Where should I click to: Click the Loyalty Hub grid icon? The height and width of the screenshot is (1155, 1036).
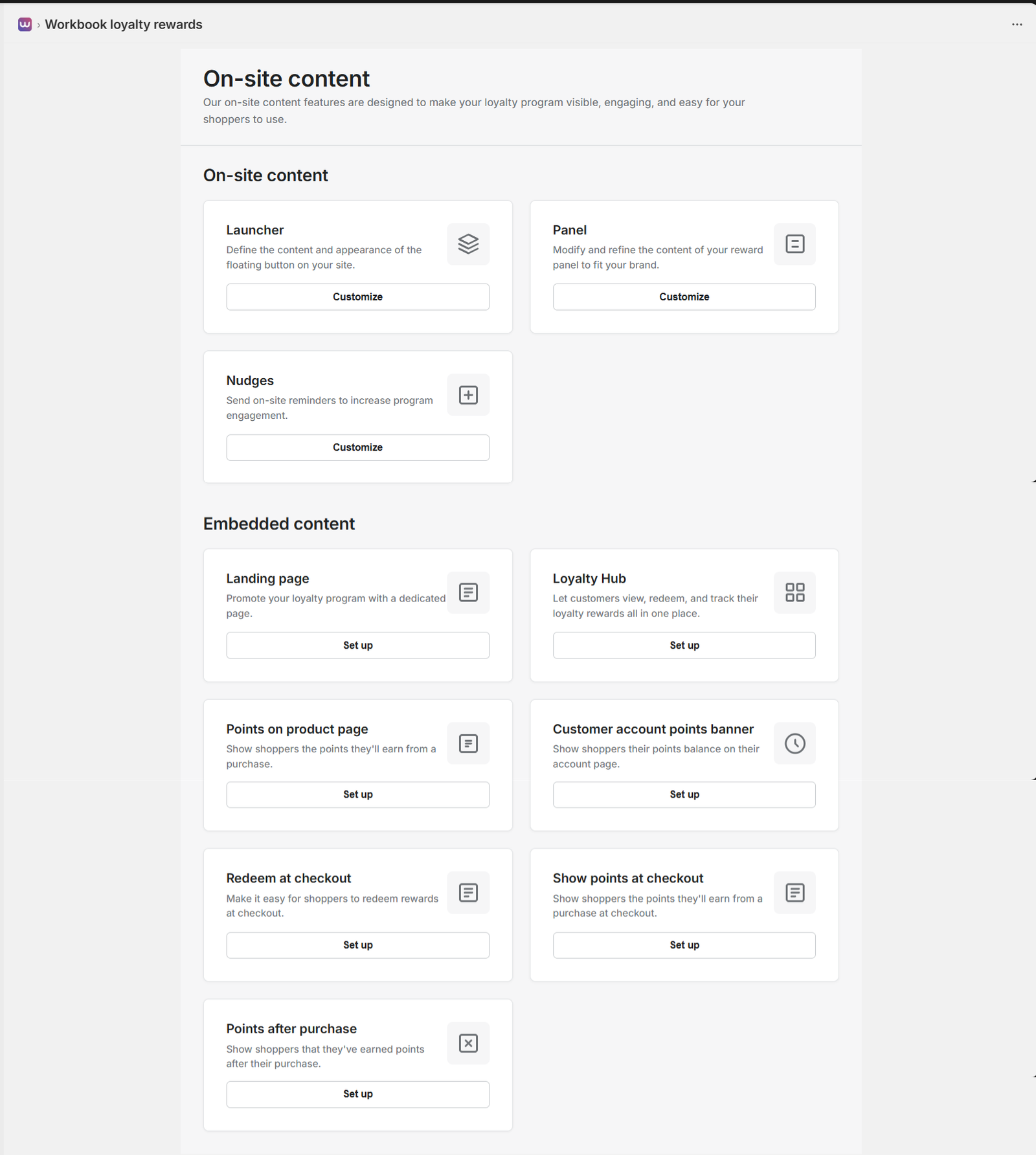tap(794, 592)
